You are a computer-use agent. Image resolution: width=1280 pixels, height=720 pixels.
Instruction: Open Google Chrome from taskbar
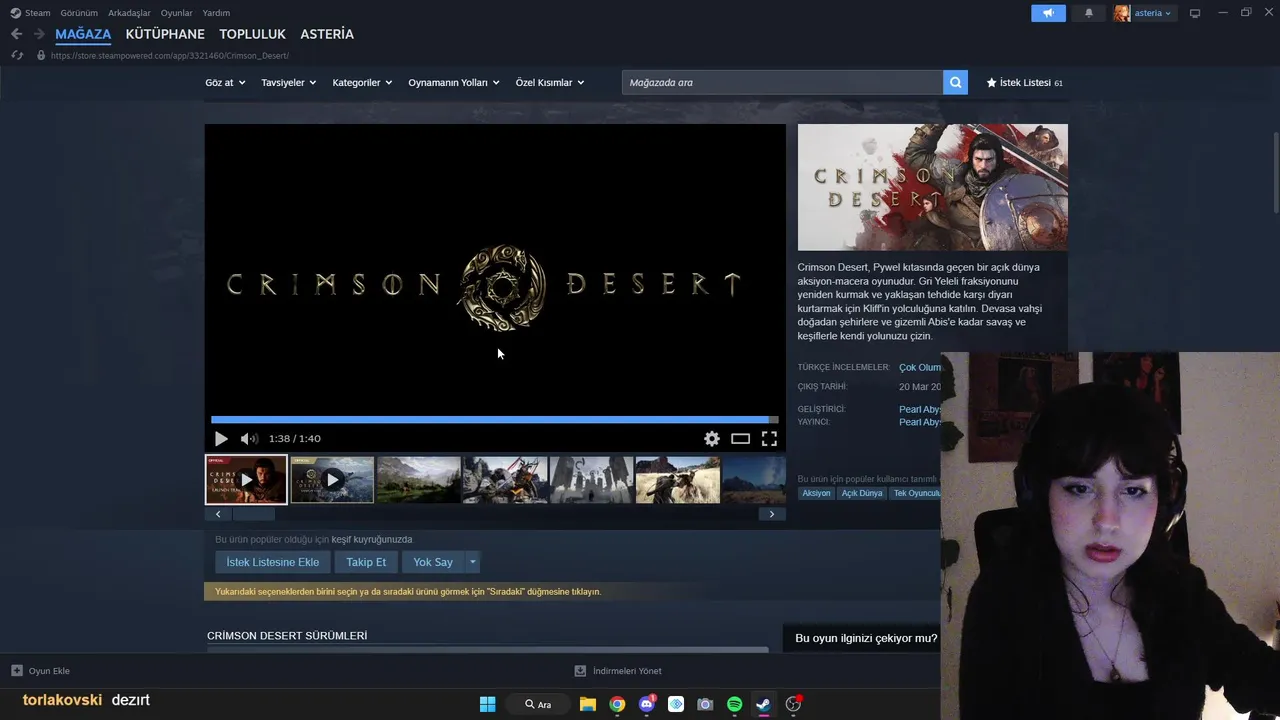617,704
